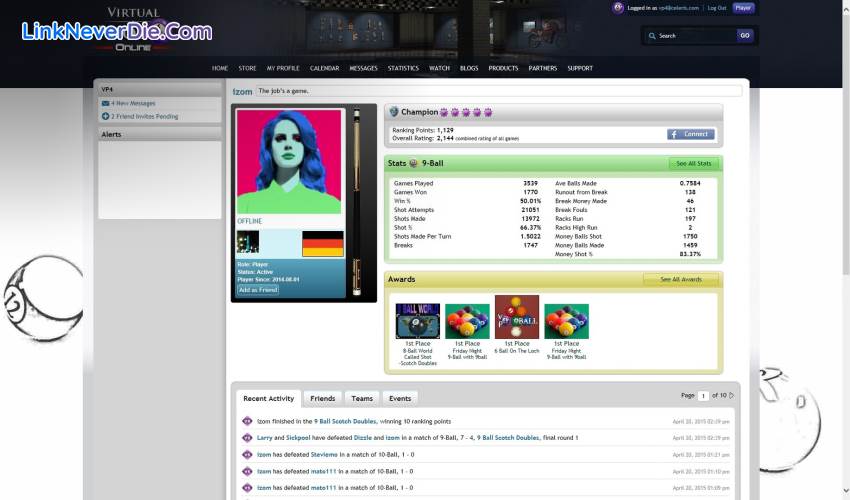Screen dimensions: 850x500
Task: Open the 9 Ball Scotch Doubles link in first activity
Action: (345, 421)
